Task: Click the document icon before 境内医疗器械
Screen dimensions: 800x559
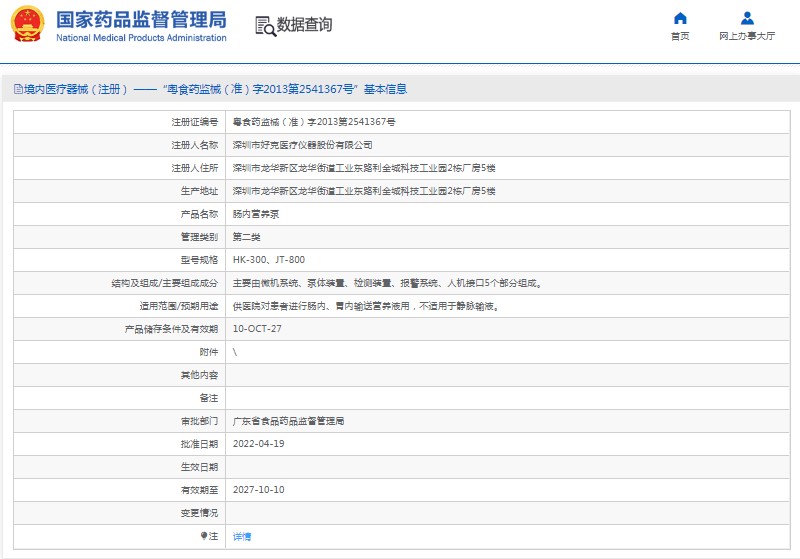Action: 18,89
